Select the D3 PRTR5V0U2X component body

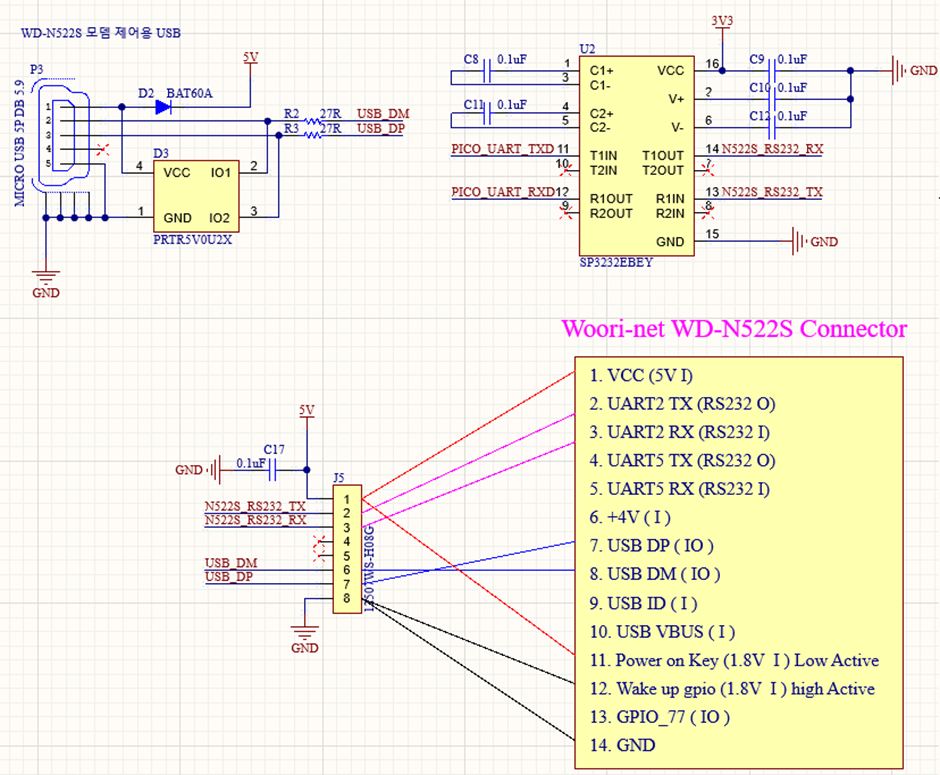pos(196,196)
